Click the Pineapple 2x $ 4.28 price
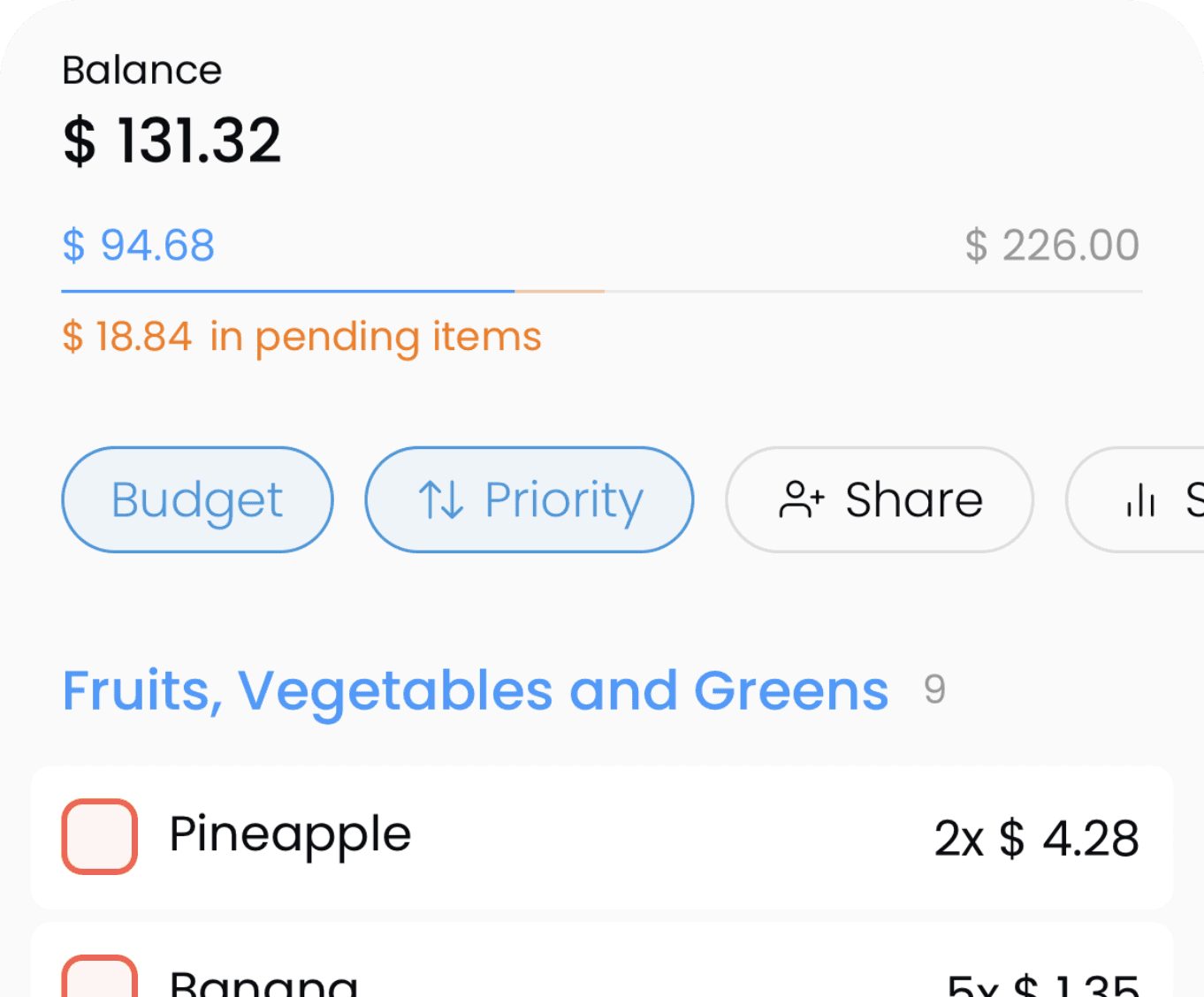1204x997 pixels. coord(1036,838)
